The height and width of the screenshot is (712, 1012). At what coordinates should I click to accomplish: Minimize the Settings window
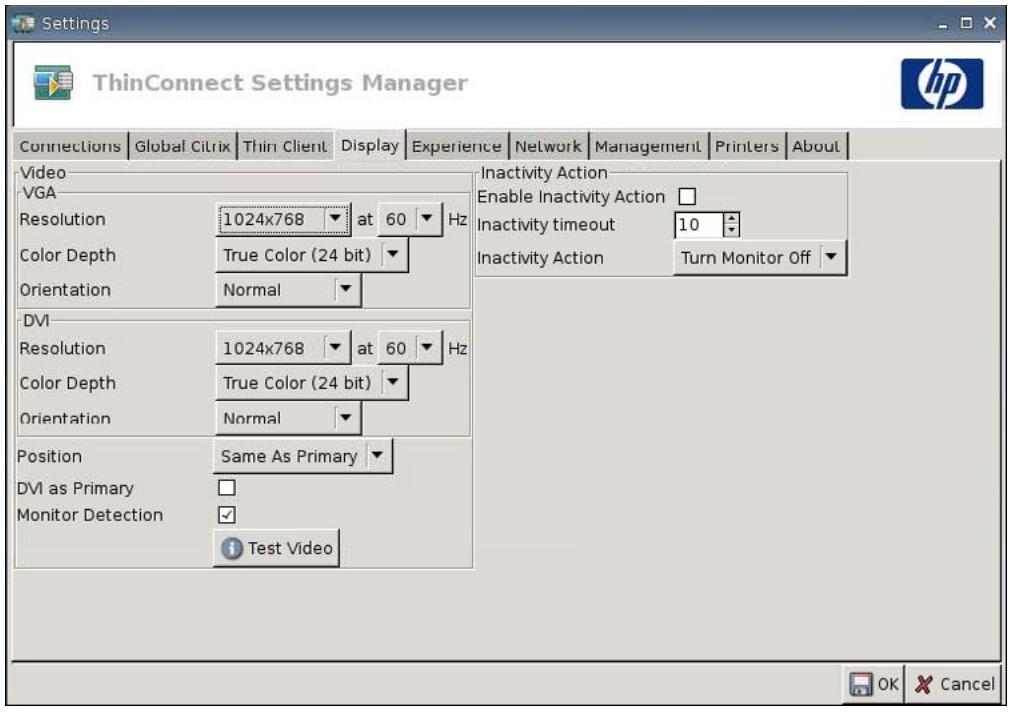[x=943, y=24]
